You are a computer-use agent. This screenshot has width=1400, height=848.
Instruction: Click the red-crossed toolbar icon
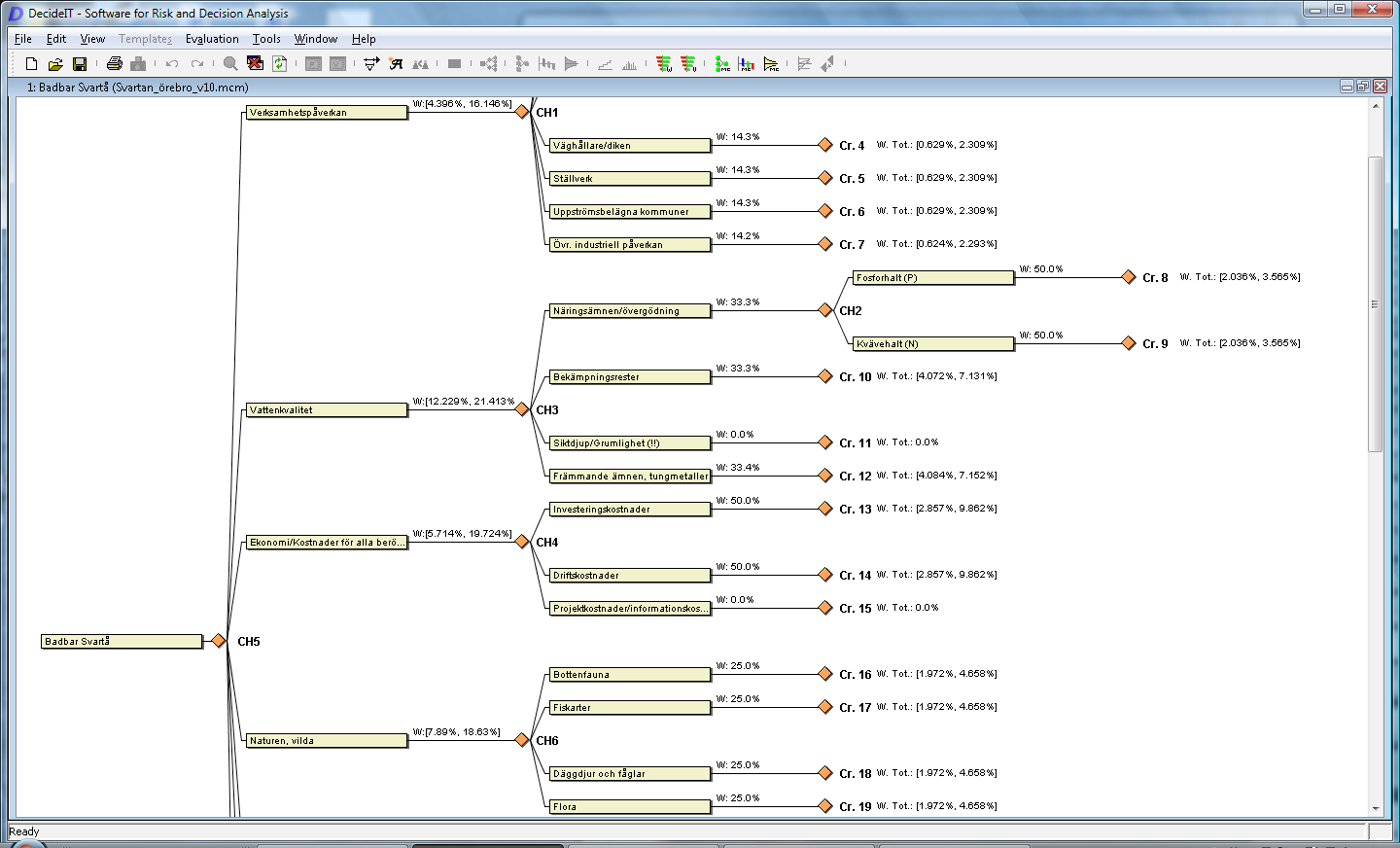[255, 64]
